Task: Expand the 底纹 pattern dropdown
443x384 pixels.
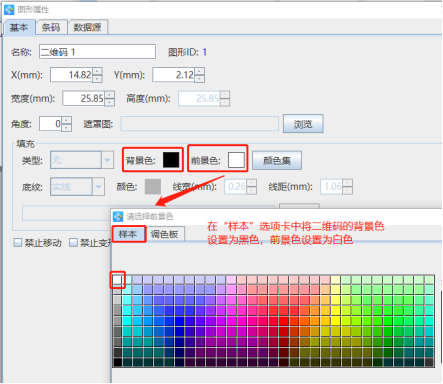Action: pyautogui.click(x=98, y=187)
